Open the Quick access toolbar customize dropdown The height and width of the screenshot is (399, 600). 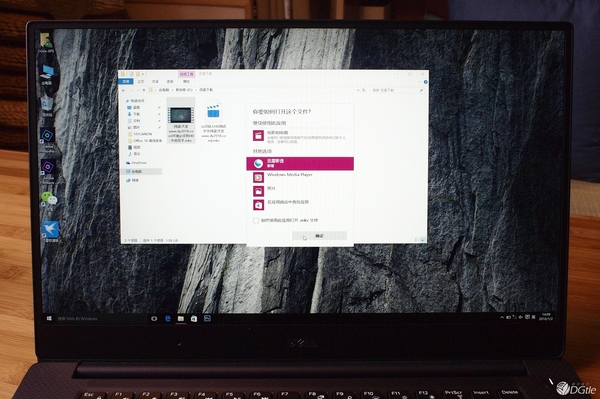[x=143, y=74]
